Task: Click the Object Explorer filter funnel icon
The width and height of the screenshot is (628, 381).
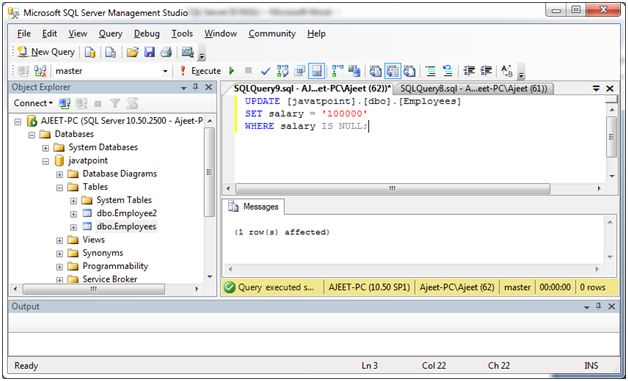Action: 115,103
